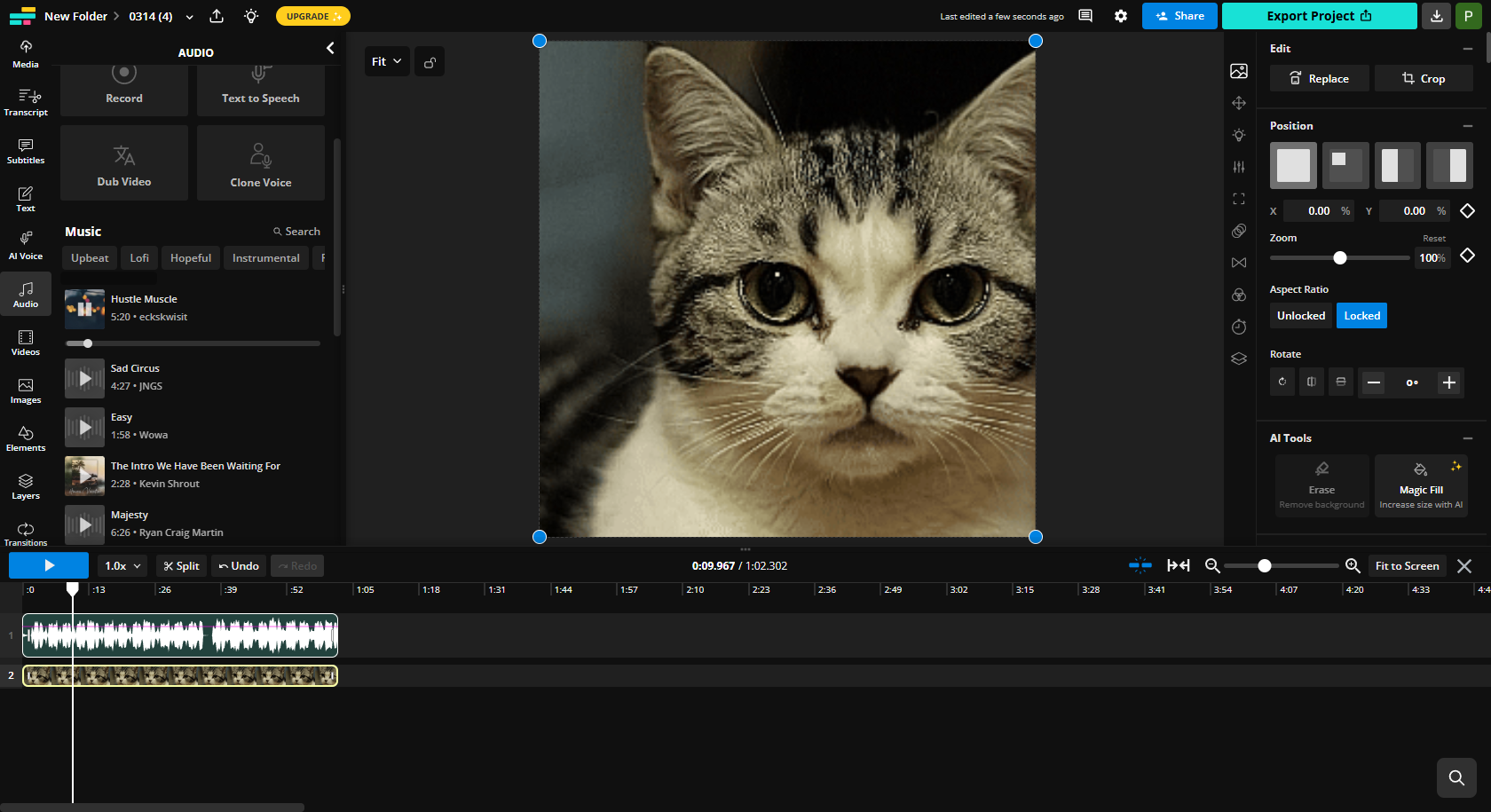Open the Subtitles panel
Viewport: 1491px width, 812px height.
pyautogui.click(x=25, y=151)
